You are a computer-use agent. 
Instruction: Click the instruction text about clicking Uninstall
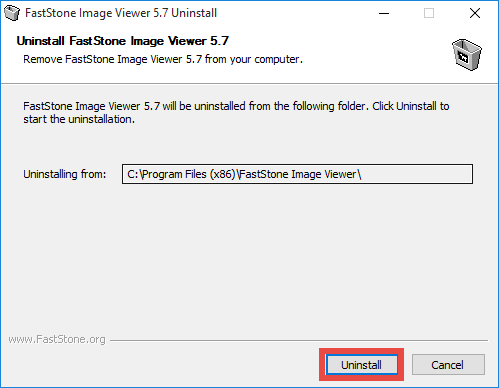236,112
